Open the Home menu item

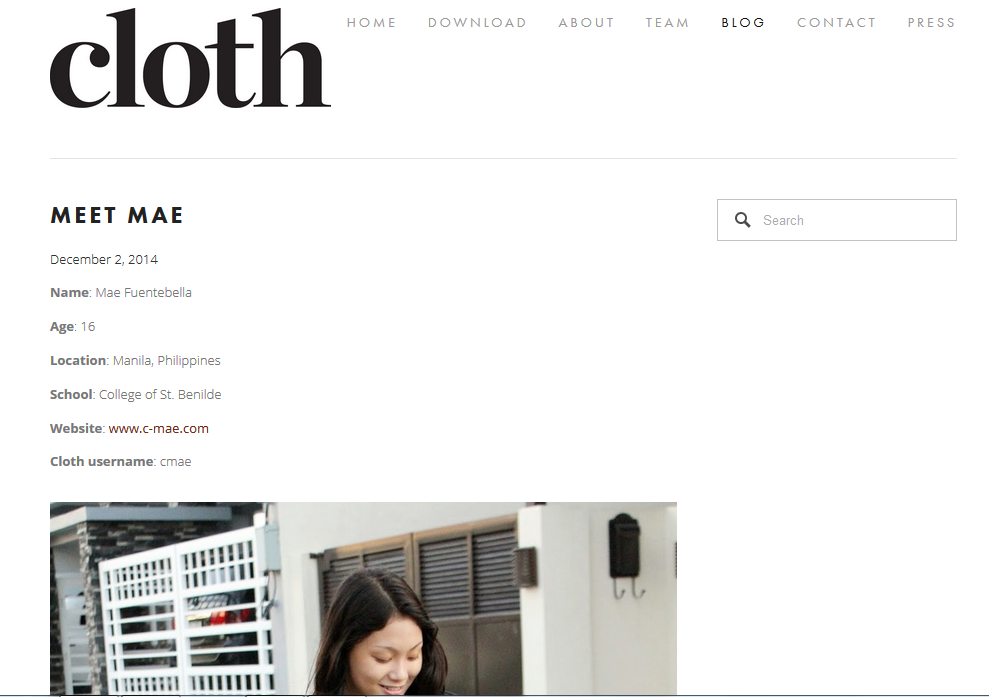click(372, 23)
